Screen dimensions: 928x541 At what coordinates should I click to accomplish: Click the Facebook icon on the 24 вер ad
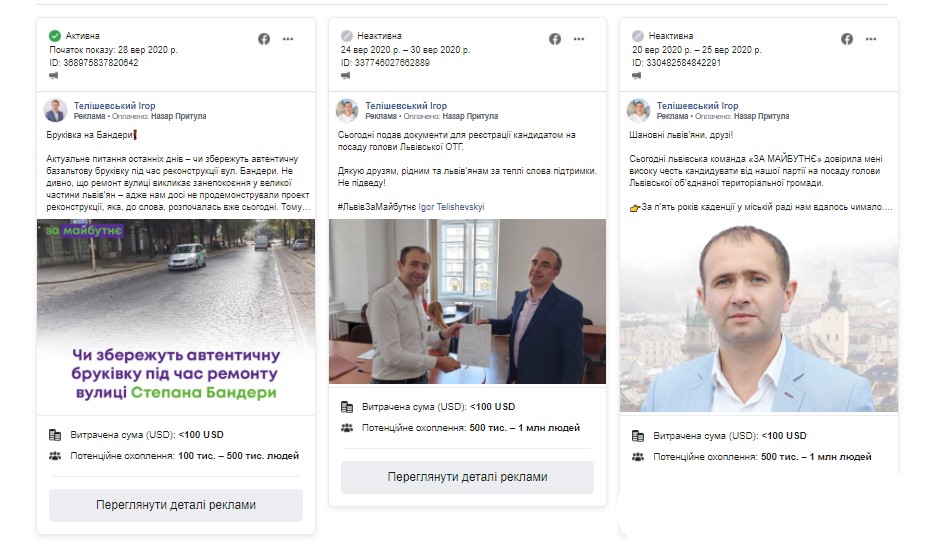click(555, 39)
